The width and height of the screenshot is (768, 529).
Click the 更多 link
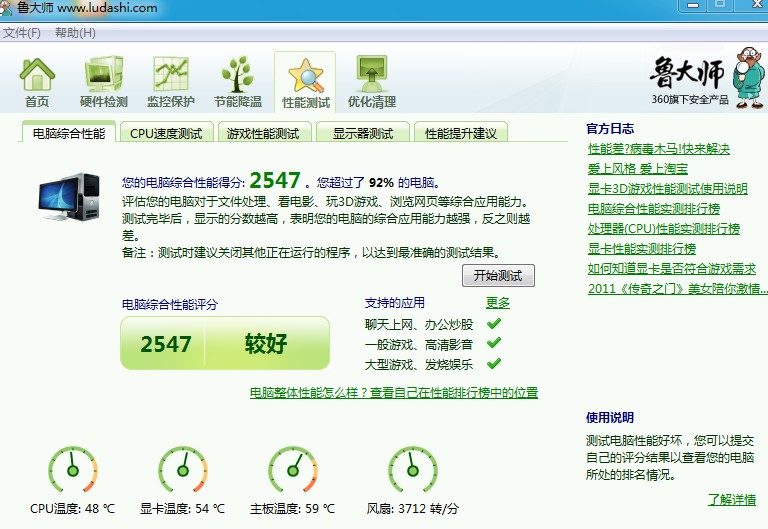(498, 303)
